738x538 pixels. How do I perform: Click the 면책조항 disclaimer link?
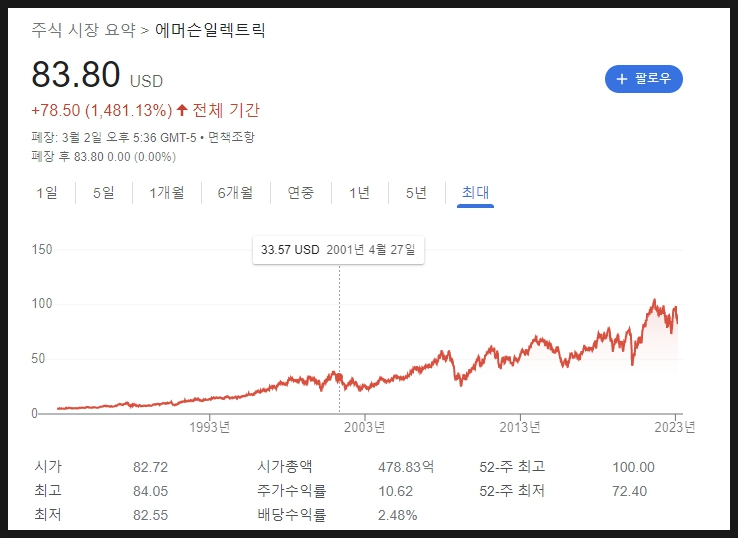pos(231,137)
